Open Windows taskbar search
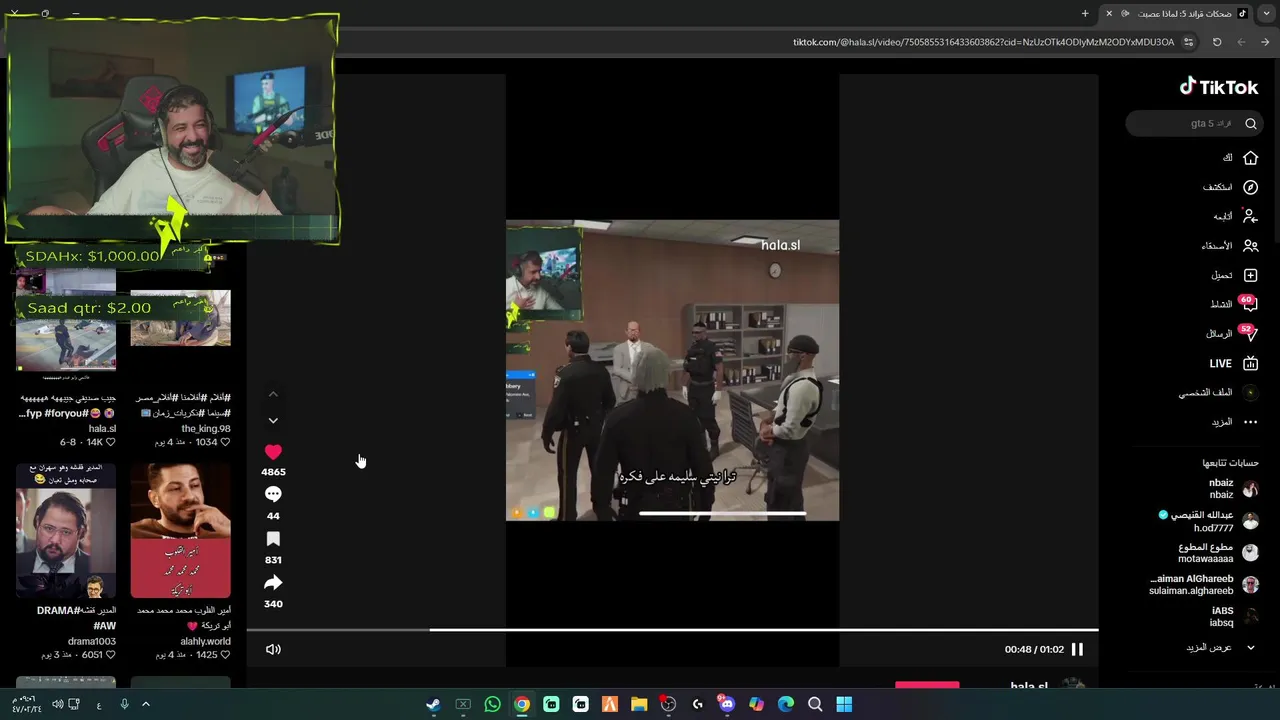This screenshot has width=1280, height=720. pyautogui.click(x=815, y=704)
